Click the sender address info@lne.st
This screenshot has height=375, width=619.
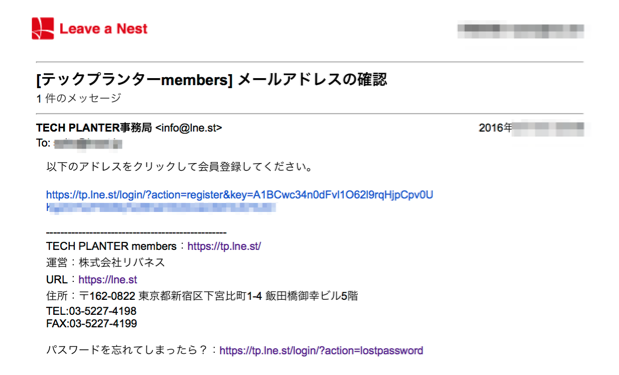(x=189, y=128)
